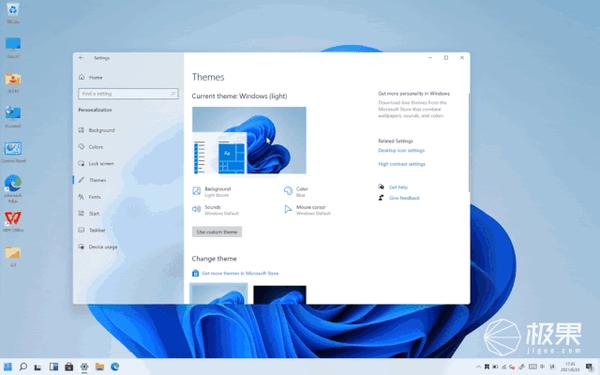600x375 pixels.
Task: Launch Edge from the taskbar
Action: [115, 367]
